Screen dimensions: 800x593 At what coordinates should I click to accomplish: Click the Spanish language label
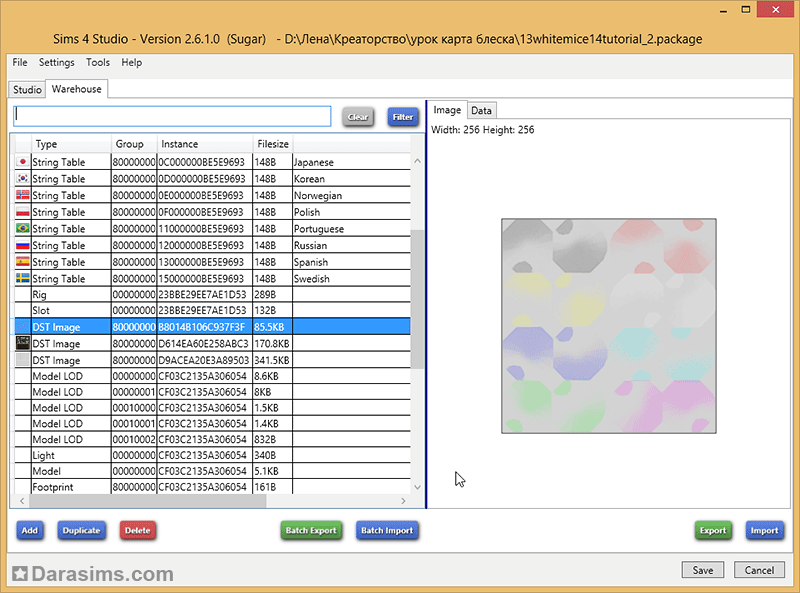tap(311, 262)
